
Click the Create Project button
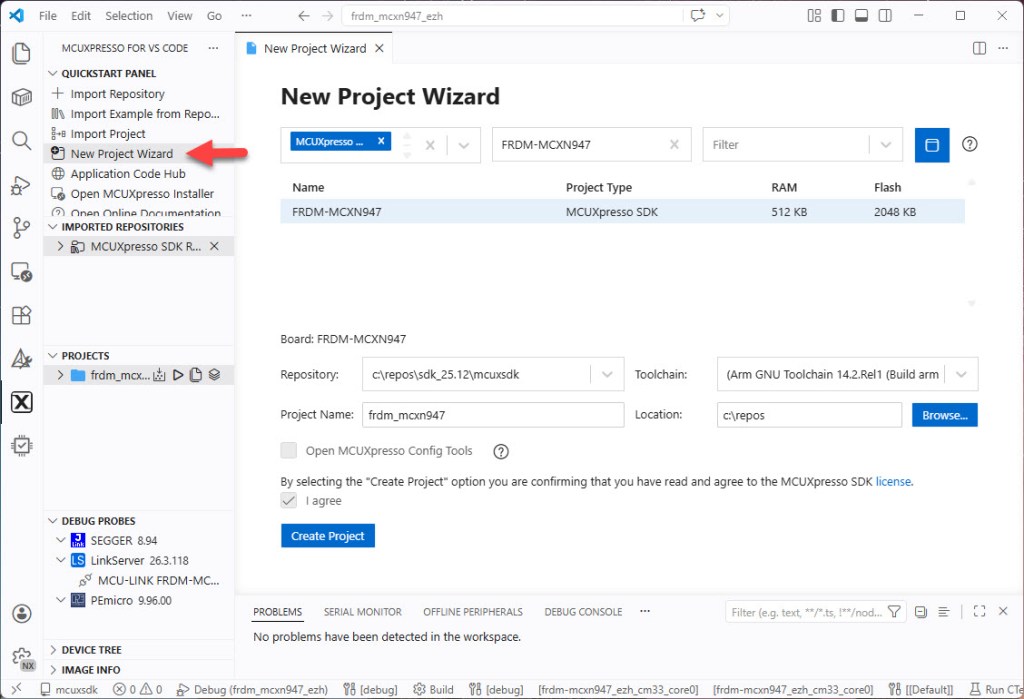tap(327, 535)
